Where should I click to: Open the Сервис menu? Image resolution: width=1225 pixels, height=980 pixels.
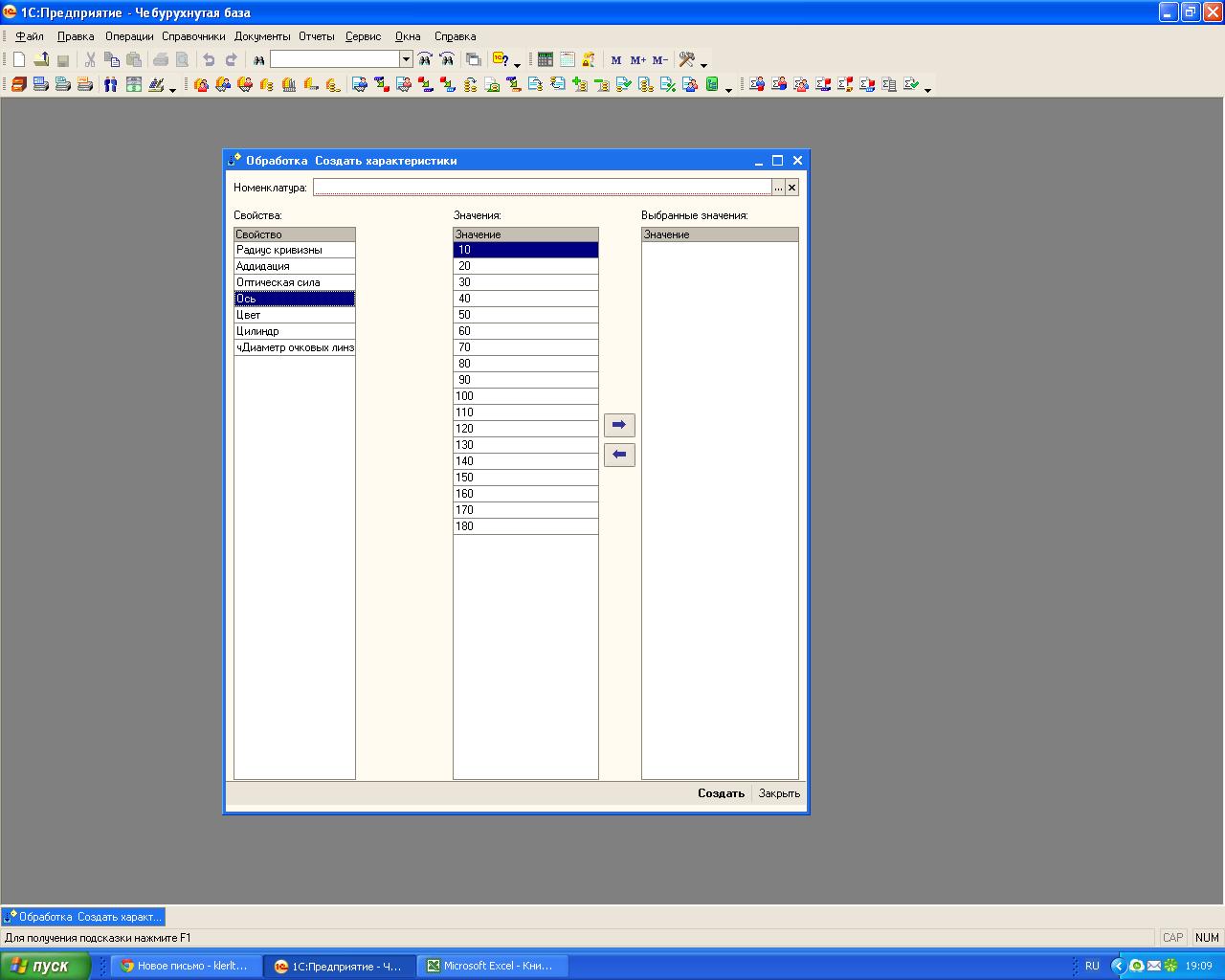pos(363,36)
